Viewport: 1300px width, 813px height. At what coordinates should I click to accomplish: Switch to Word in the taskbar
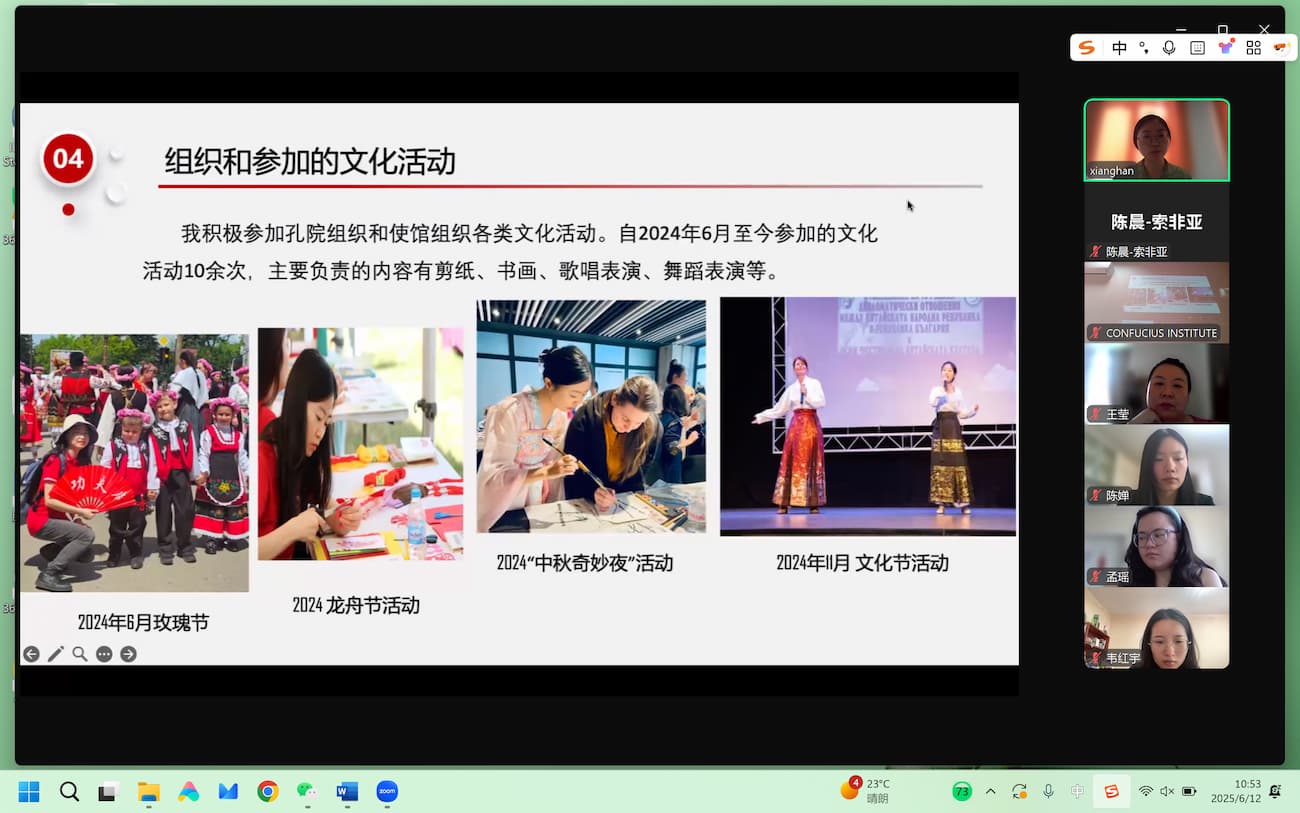click(x=347, y=792)
